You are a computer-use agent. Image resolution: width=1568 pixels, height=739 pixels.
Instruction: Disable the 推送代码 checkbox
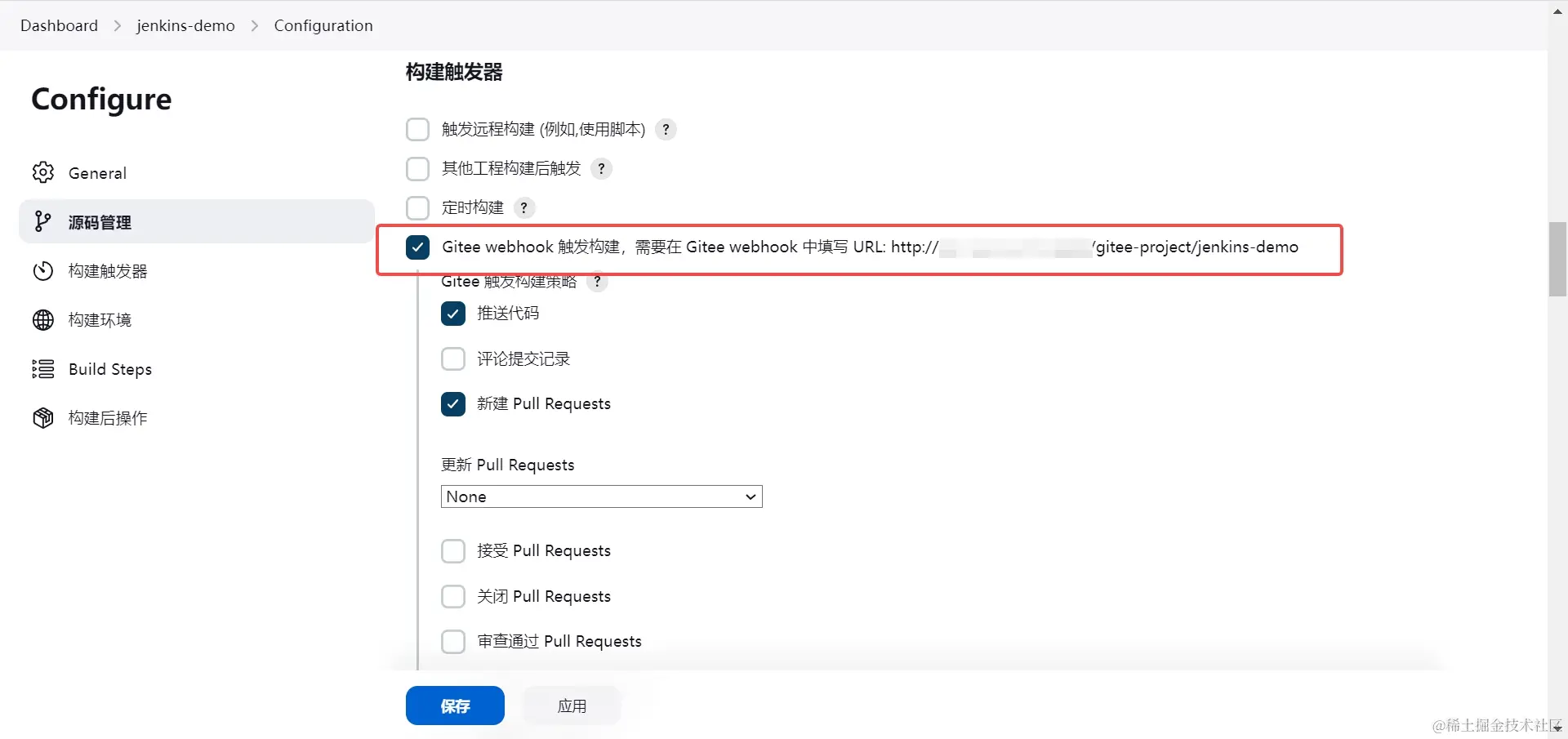click(452, 313)
